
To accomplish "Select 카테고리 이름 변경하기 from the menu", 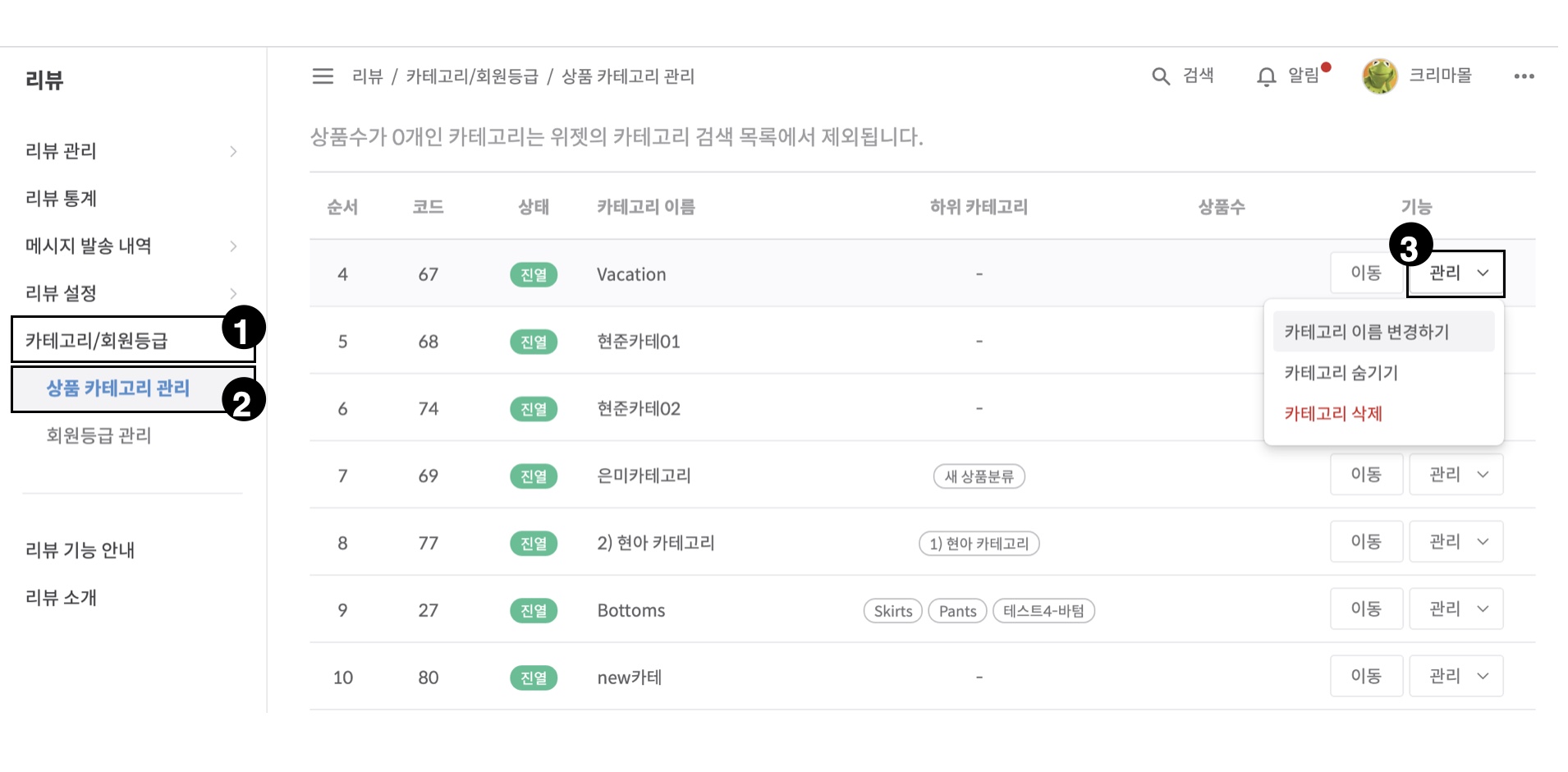I will click(x=1367, y=332).
